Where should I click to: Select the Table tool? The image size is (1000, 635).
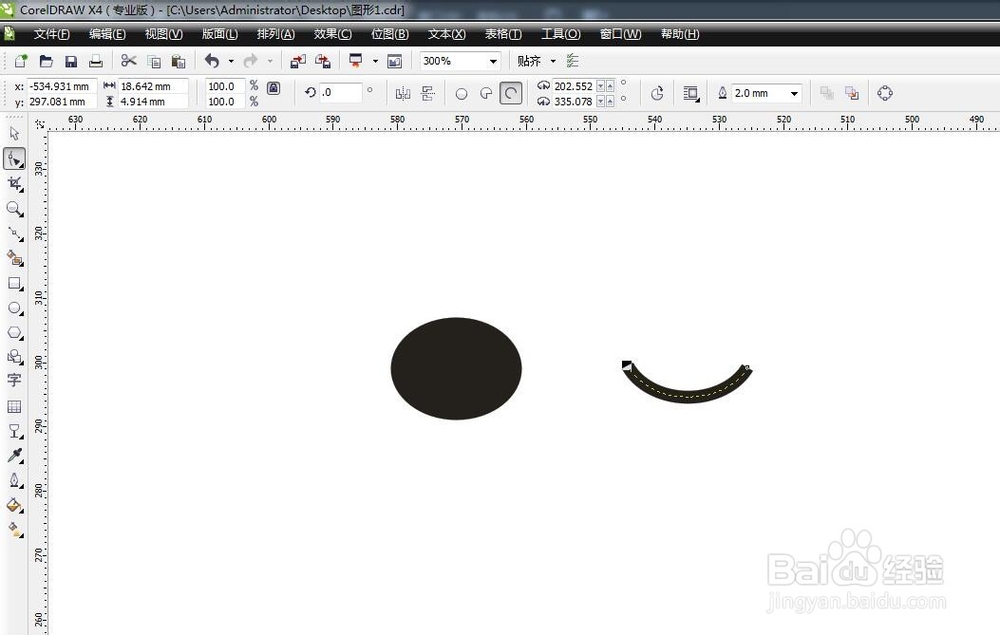click(14, 406)
